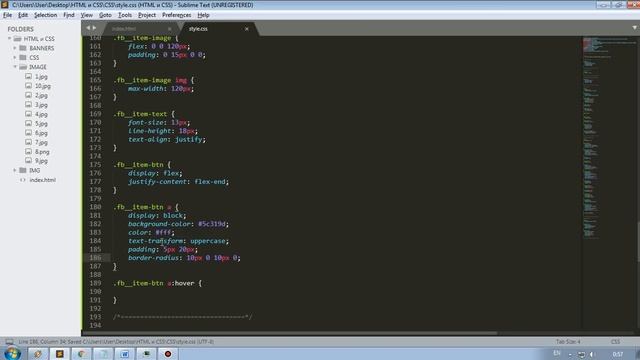Viewport: 640px width, 360px height.
Task: Click the vertical scrollbar thumb
Action: [638, 241]
